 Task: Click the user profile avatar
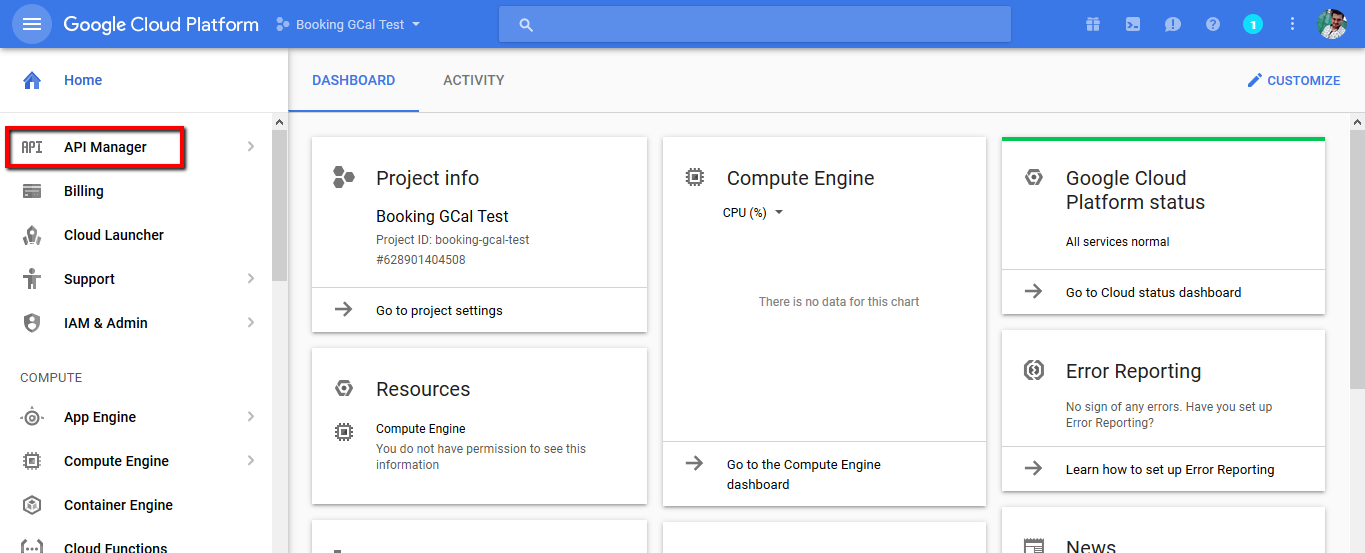pyautogui.click(x=1333, y=24)
